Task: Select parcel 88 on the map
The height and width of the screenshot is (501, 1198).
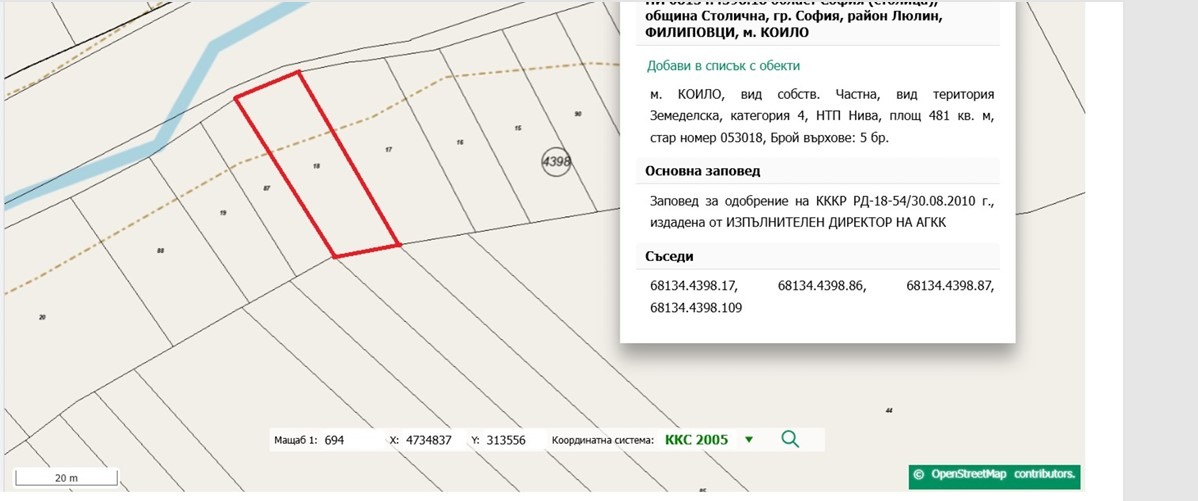Action: coord(160,250)
